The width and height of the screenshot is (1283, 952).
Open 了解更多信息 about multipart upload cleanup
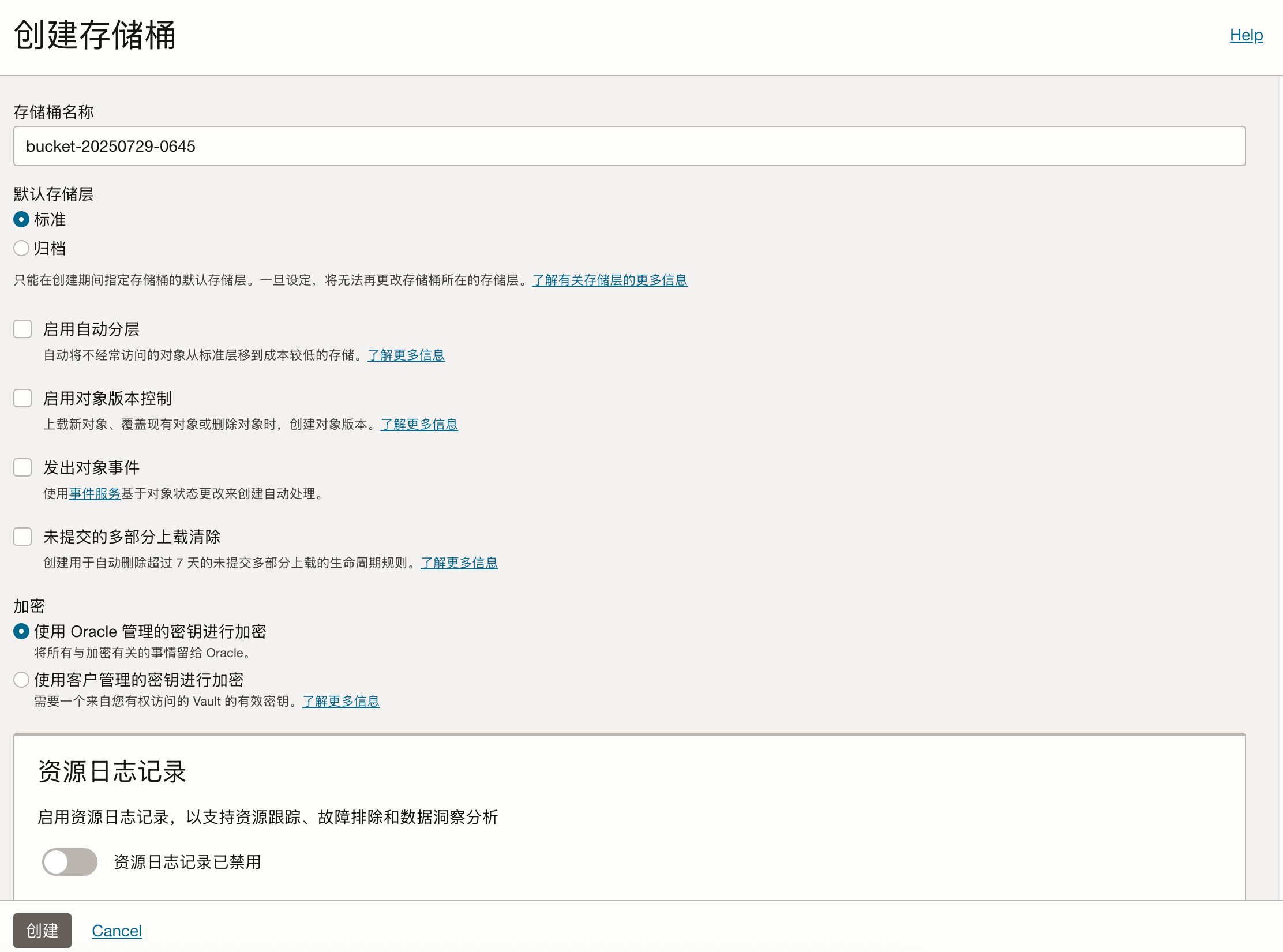coord(459,563)
